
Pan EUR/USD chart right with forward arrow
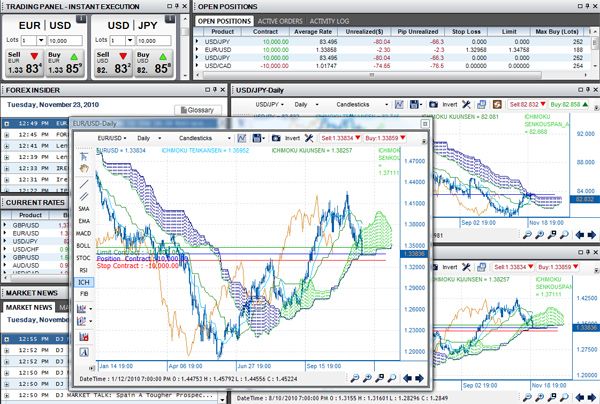tap(420, 378)
